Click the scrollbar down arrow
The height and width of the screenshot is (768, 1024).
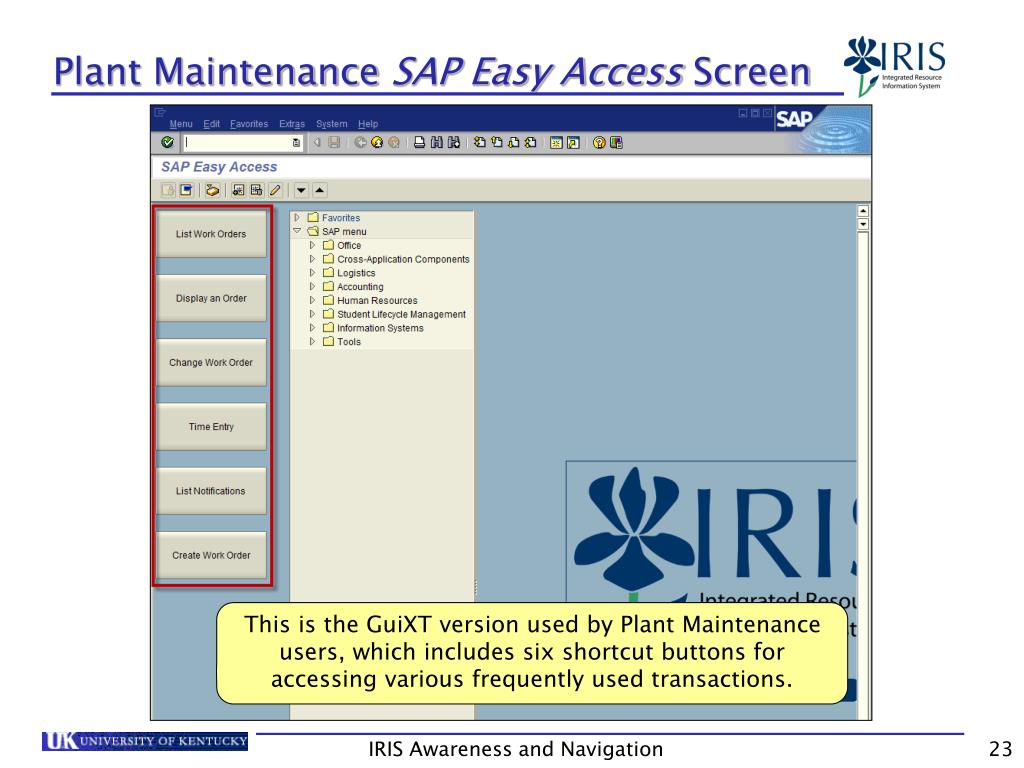tap(863, 225)
